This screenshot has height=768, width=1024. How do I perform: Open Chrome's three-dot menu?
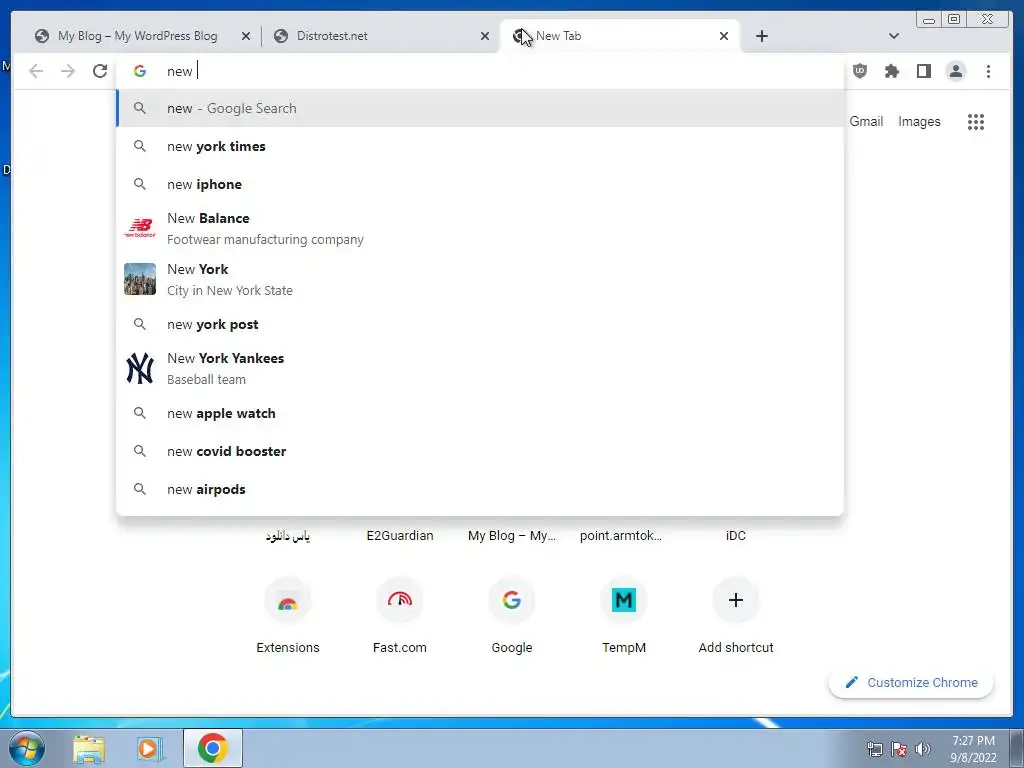(988, 71)
